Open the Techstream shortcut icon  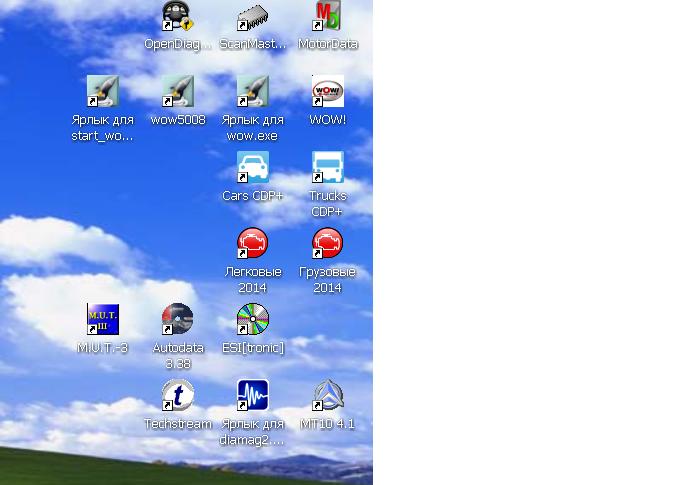(x=178, y=395)
